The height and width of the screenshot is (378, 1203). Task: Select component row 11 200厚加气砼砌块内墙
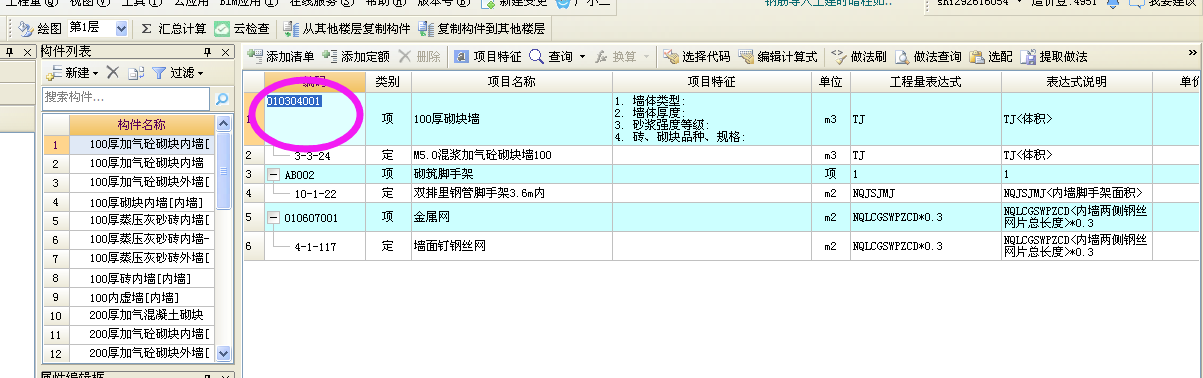[x=141, y=334]
